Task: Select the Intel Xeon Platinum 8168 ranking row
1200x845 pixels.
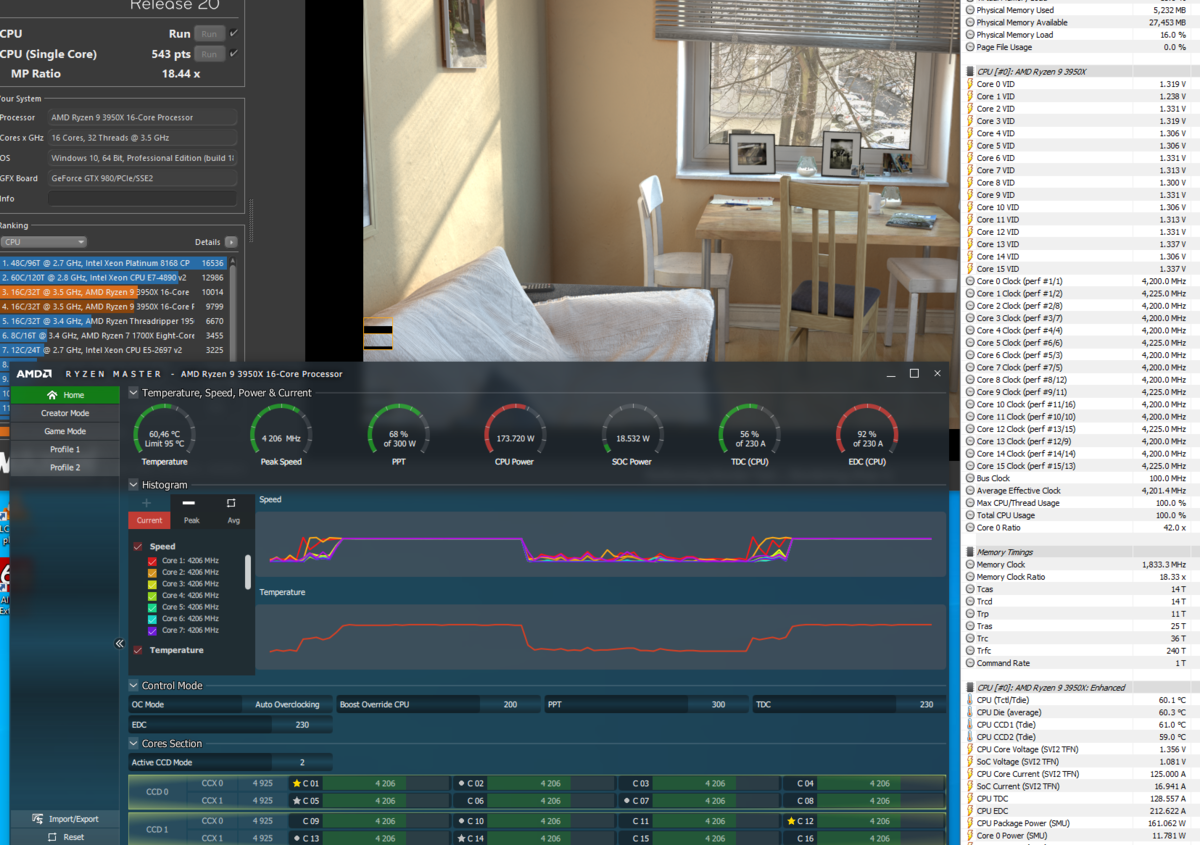Action: click(x=113, y=263)
